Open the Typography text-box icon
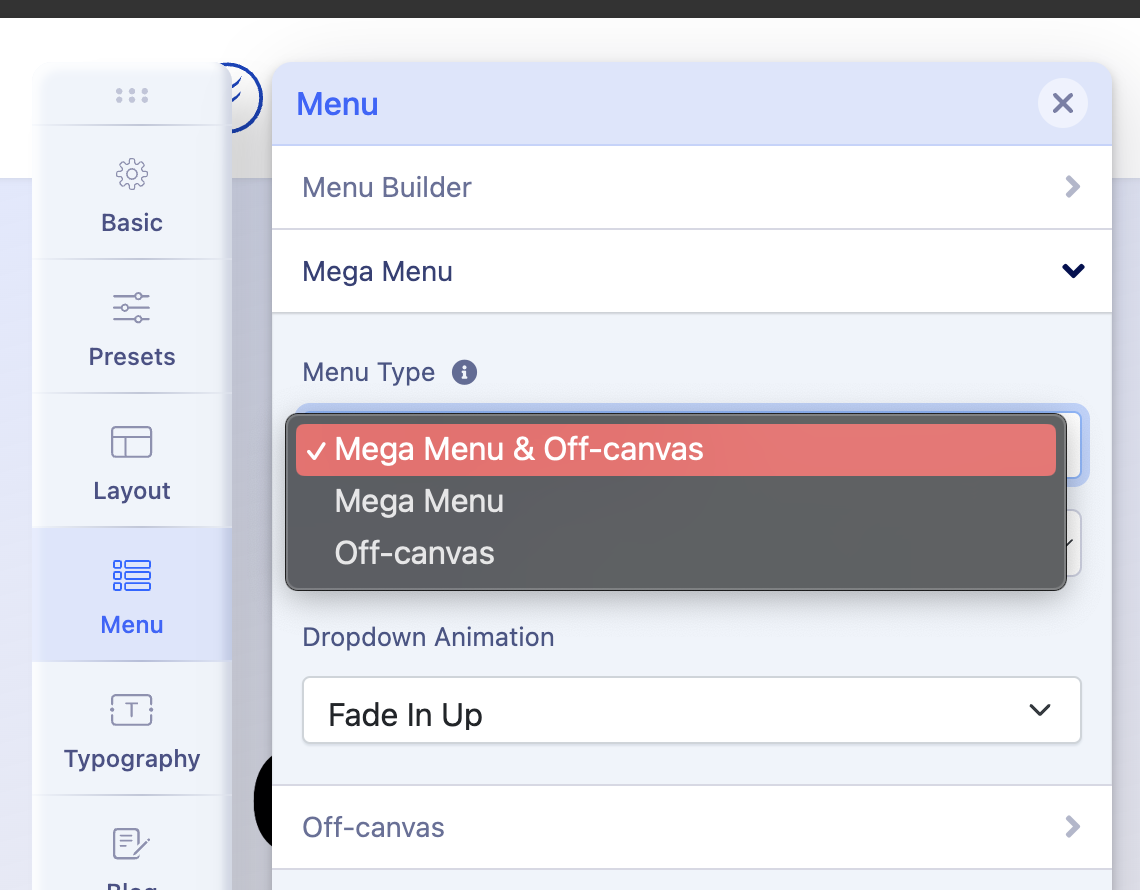 pyautogui.click(x=132, y=710)
